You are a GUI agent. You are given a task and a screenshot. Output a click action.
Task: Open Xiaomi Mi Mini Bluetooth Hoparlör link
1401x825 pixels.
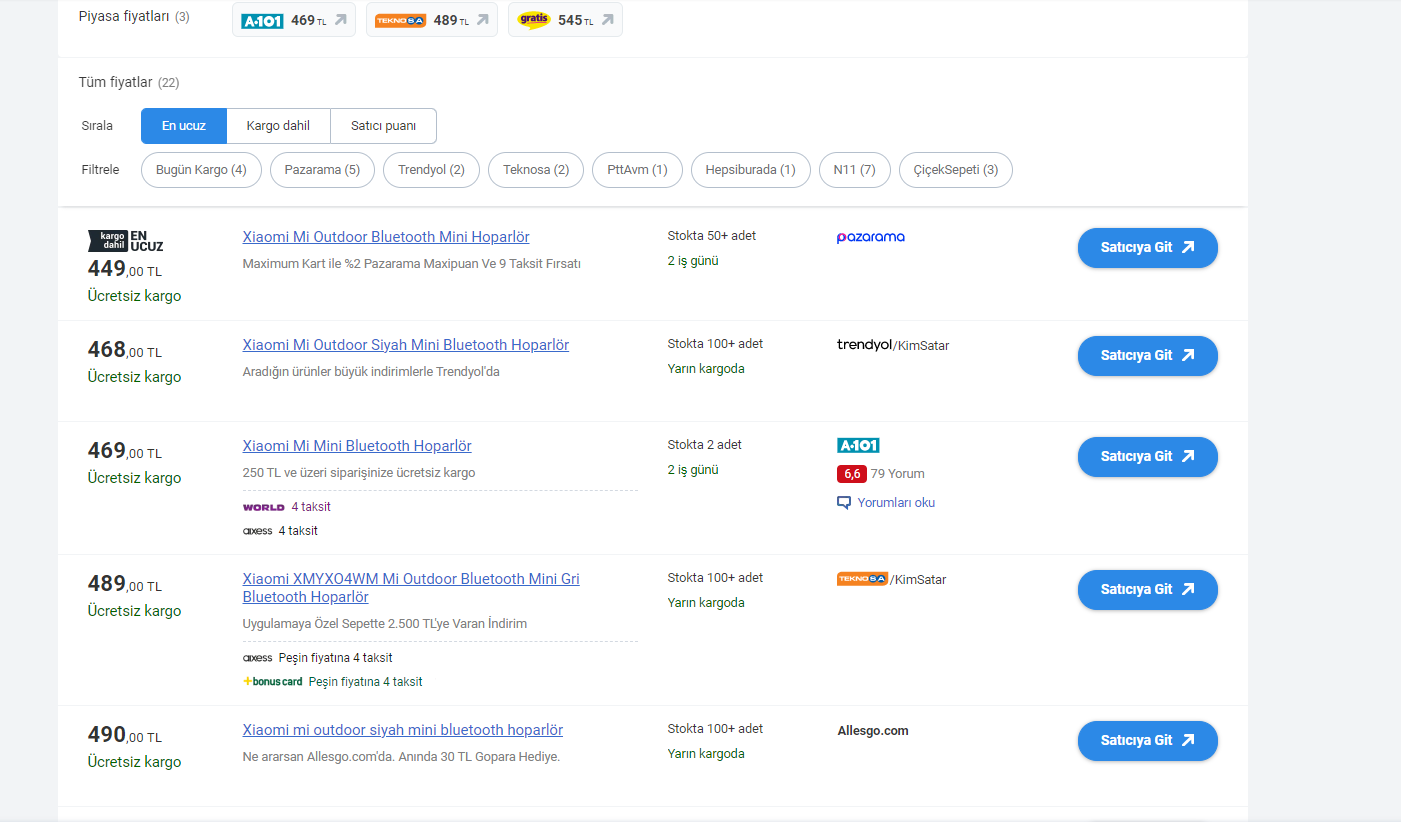(x=357, y=446)
